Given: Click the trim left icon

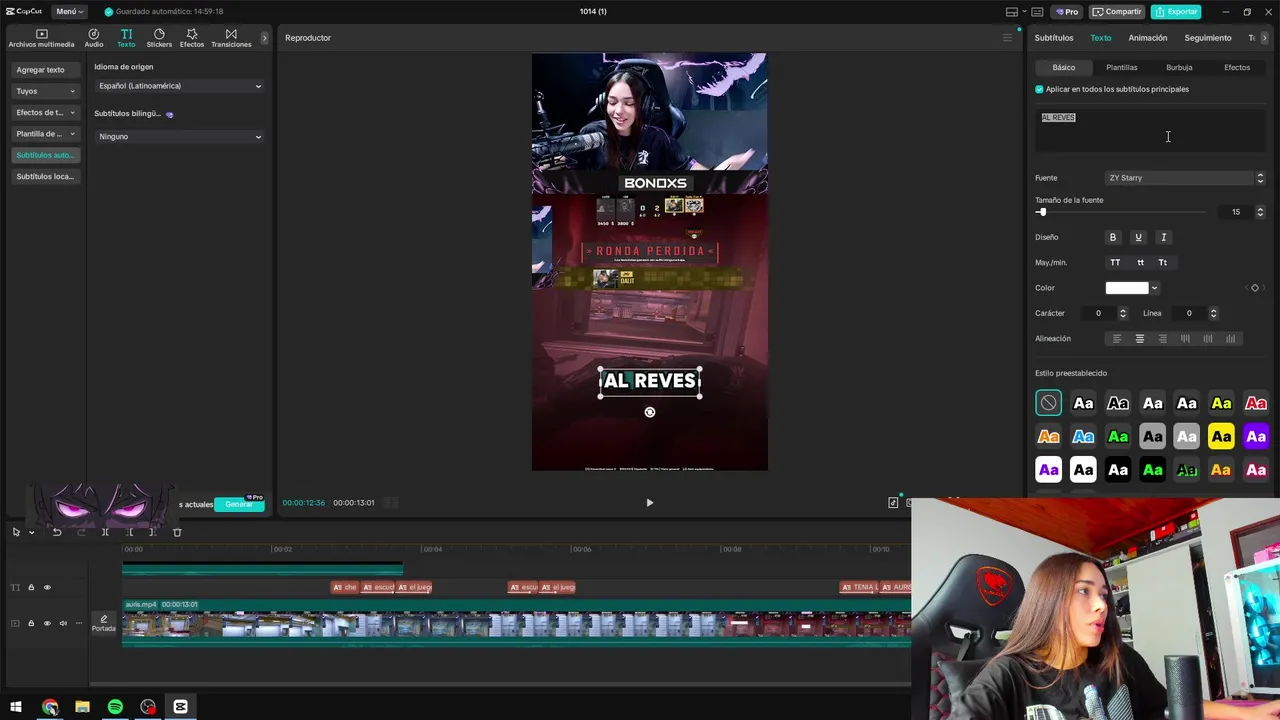Looking at the screenshot, I should [130, 532].
